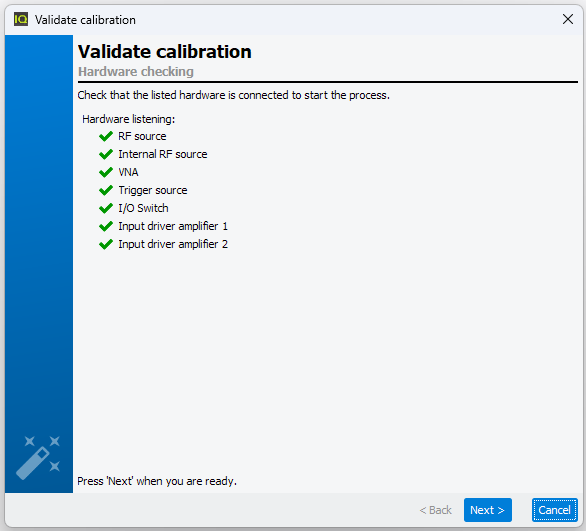Cancel the calibration validation wizard
Screen dimensions: 586x531
pyautogui.click(x=555, y=510)
